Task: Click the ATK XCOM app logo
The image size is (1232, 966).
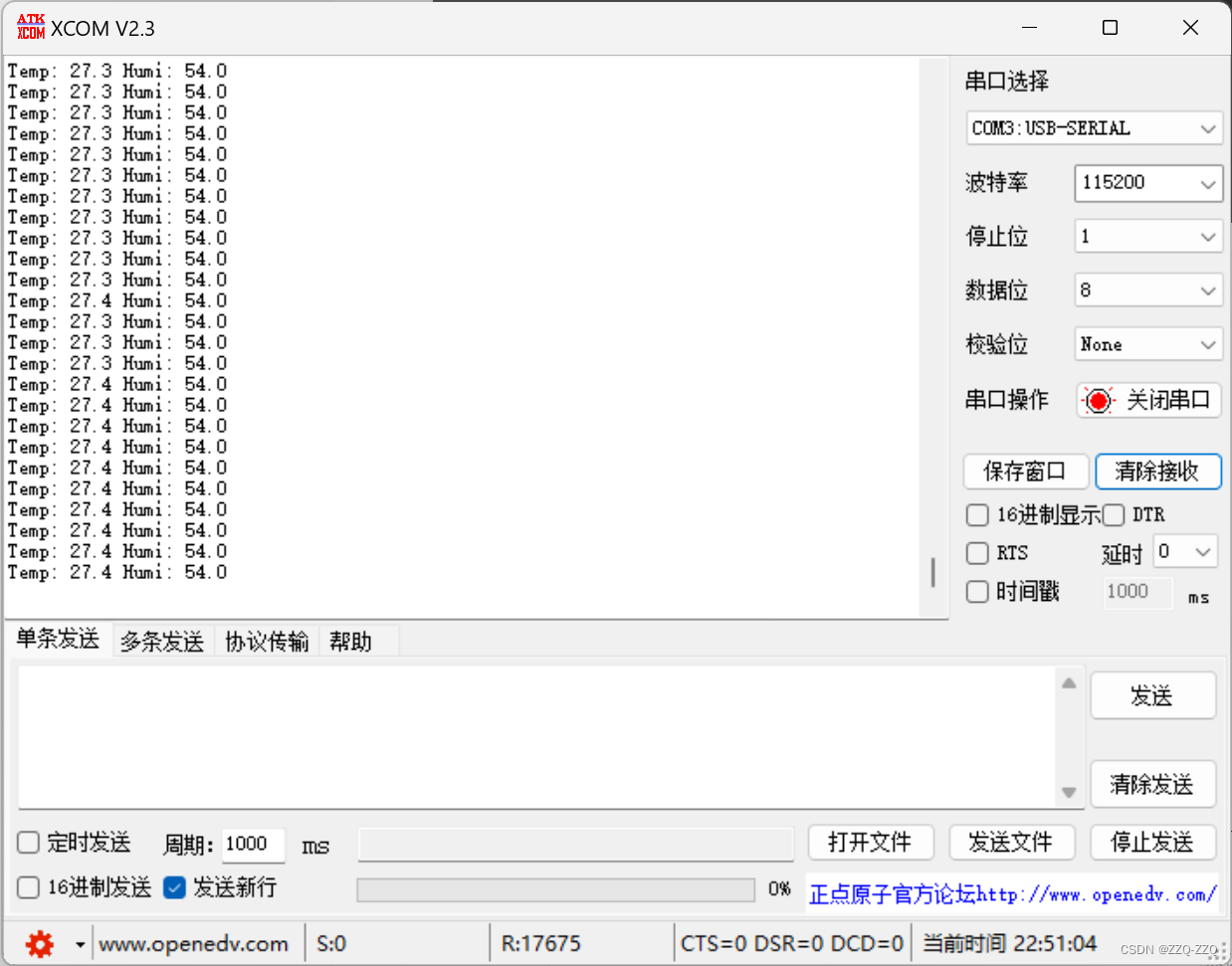Action: tap(31, 27)
